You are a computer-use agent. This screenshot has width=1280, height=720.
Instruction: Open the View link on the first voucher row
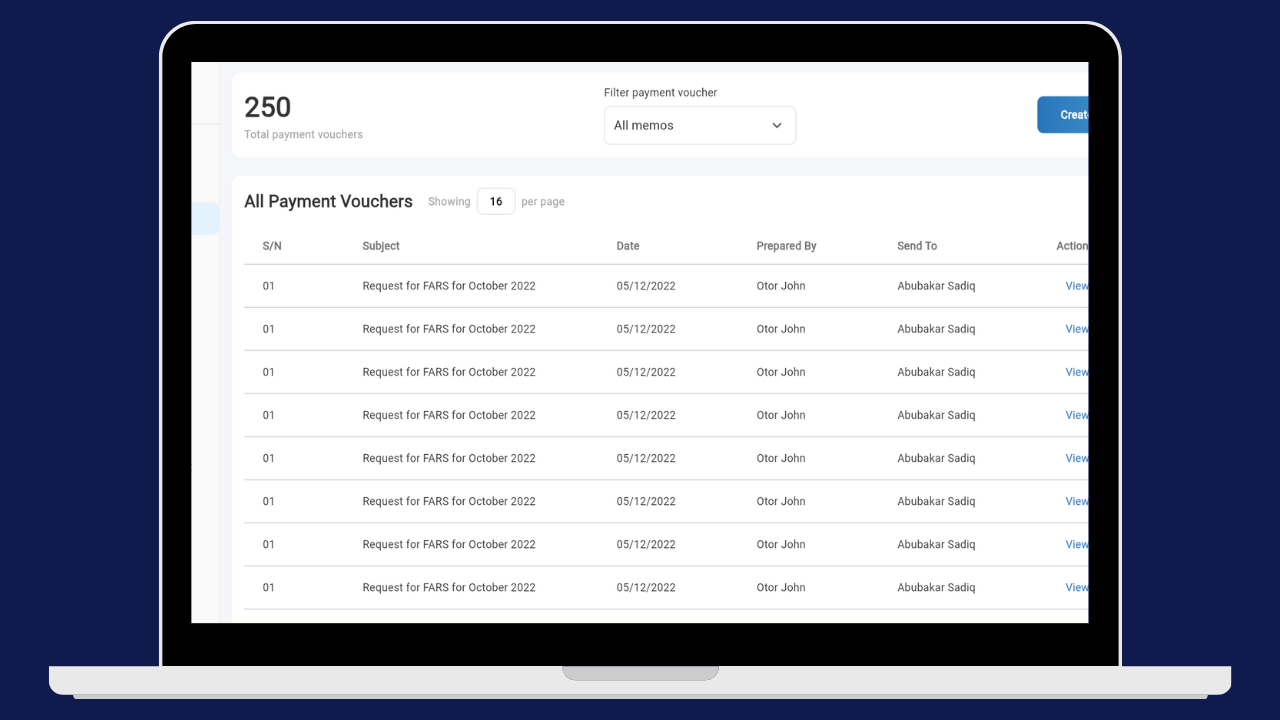[1075, 285]
